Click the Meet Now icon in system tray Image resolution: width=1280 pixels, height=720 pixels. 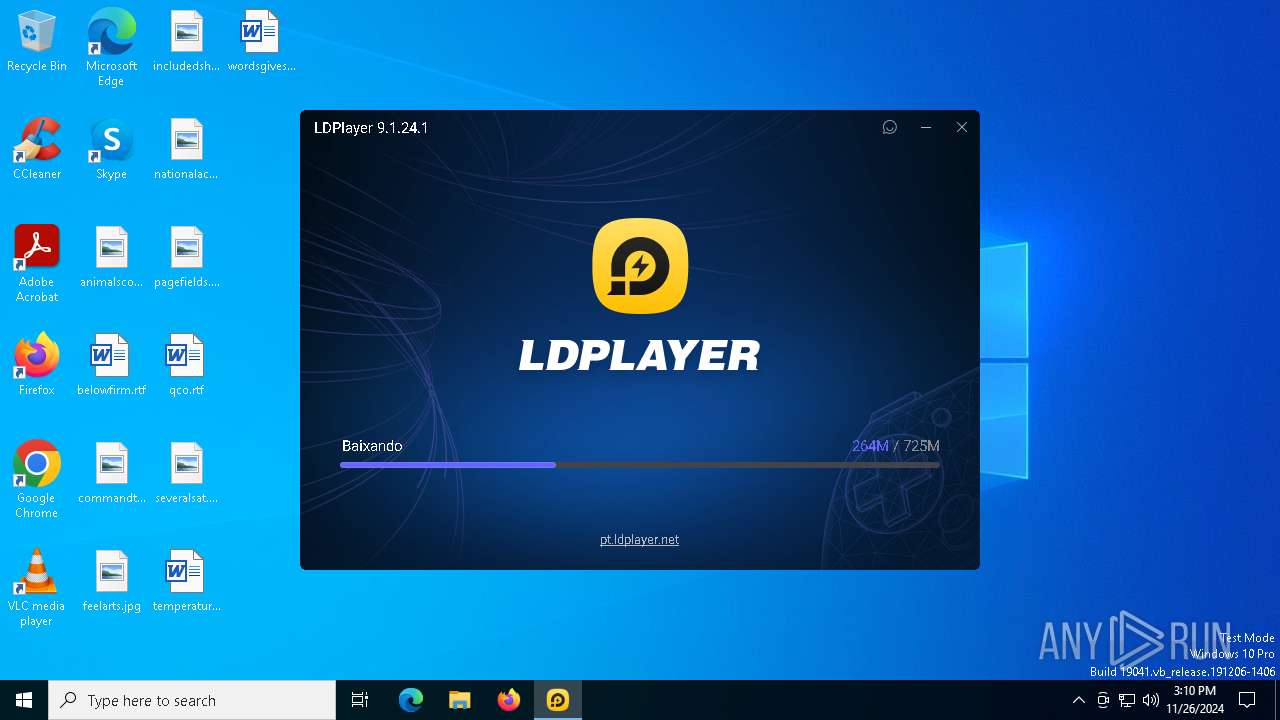[x=1103, y=700]
